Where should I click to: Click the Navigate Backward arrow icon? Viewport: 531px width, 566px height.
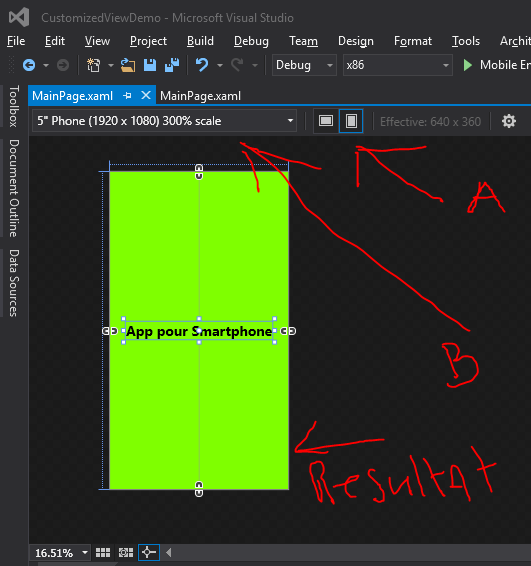tap(29, 65)
